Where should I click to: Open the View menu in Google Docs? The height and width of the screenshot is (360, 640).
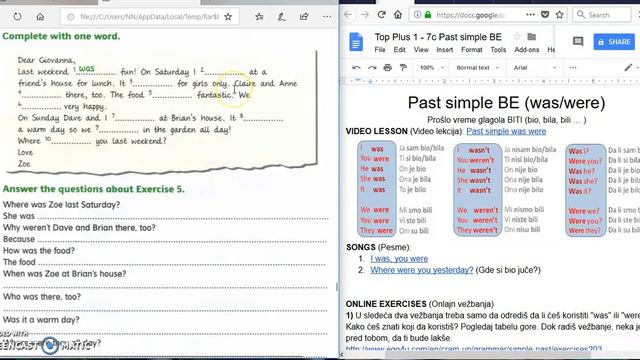[x=421, y=50]
